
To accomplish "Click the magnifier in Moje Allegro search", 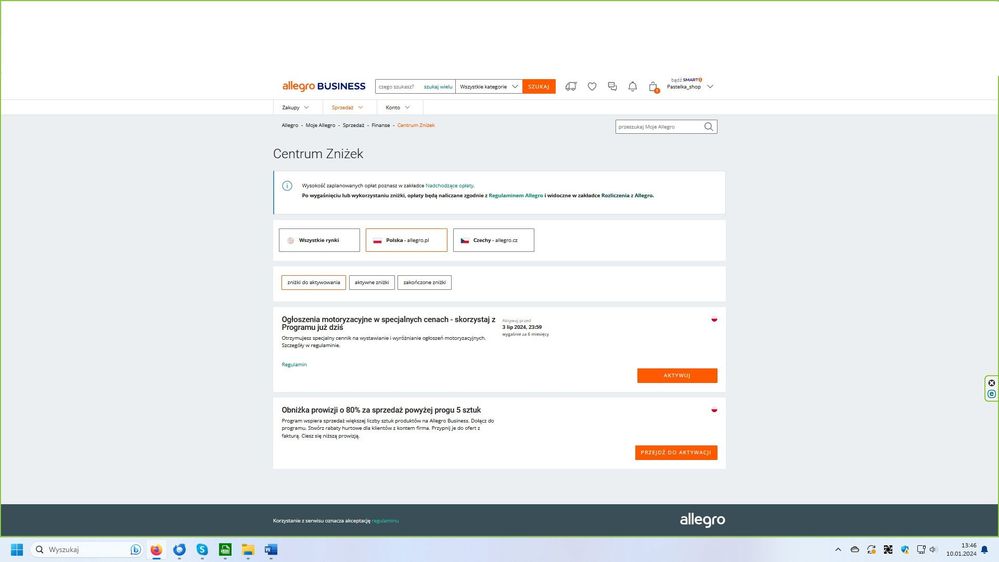I will (709, 127).
